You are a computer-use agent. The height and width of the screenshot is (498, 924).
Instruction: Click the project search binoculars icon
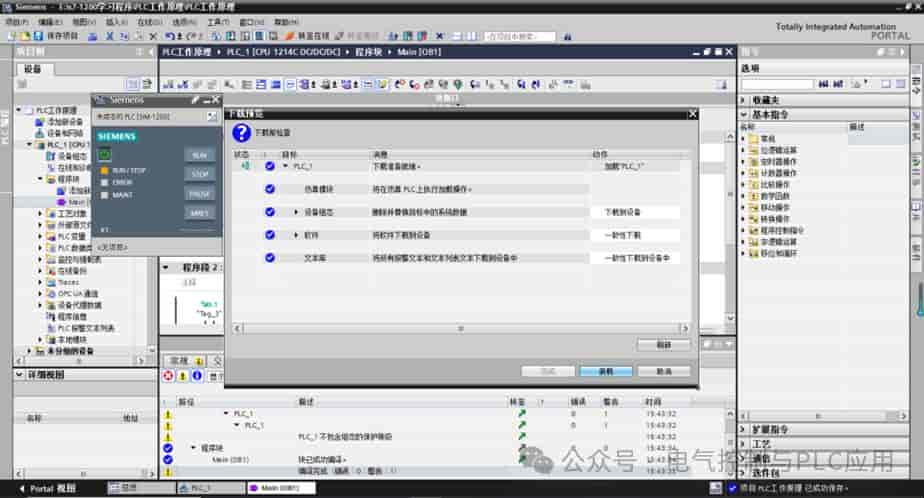pos(567,37)
